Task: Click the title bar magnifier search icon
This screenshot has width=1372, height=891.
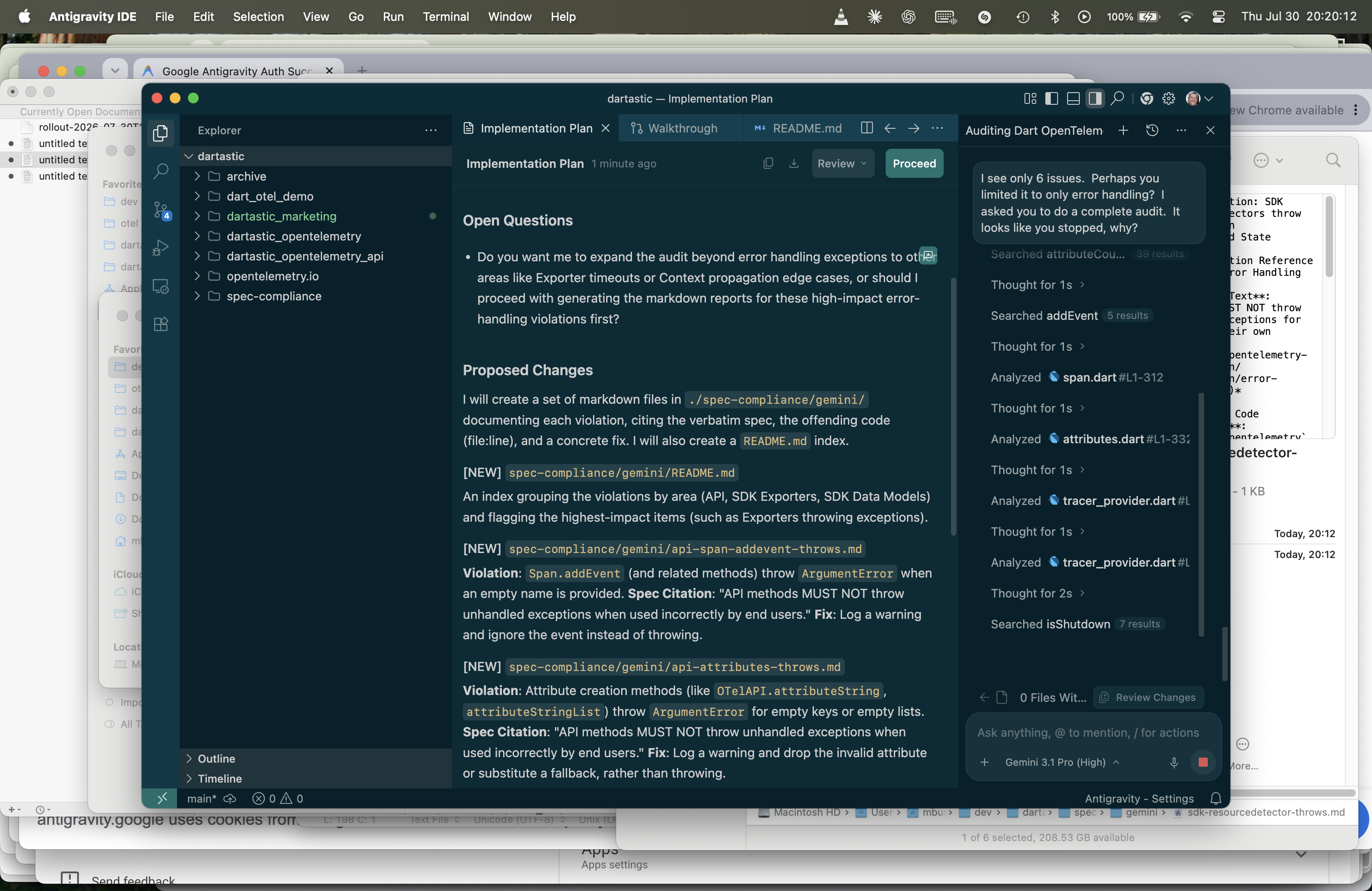Action: pos(1117,98)
